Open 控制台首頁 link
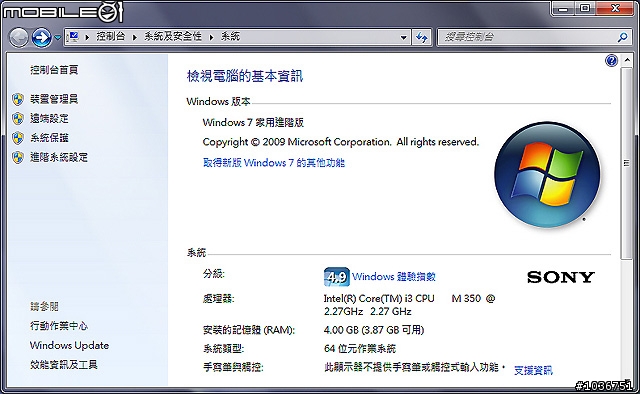 click(54, 70)
